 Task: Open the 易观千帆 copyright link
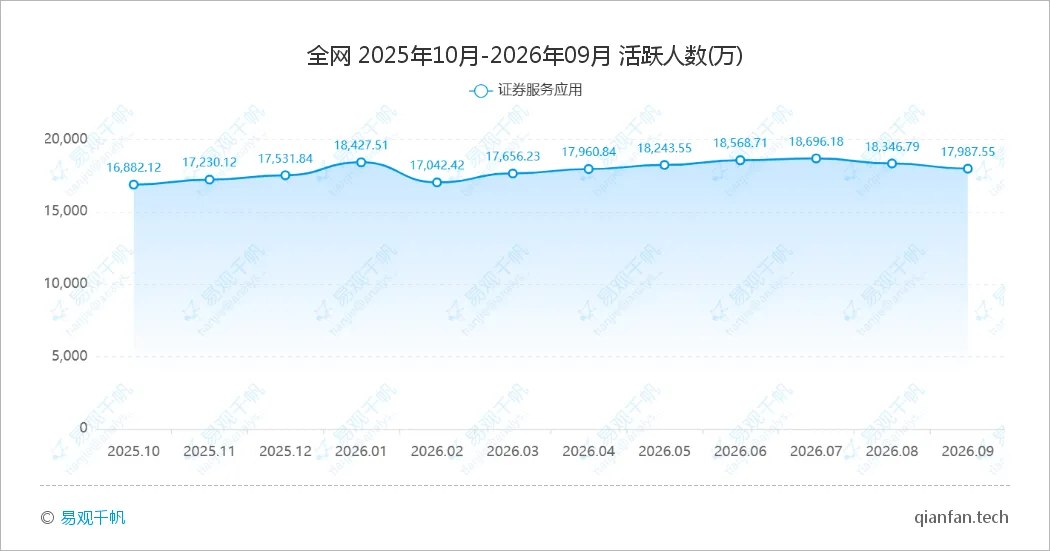[92, 518]
